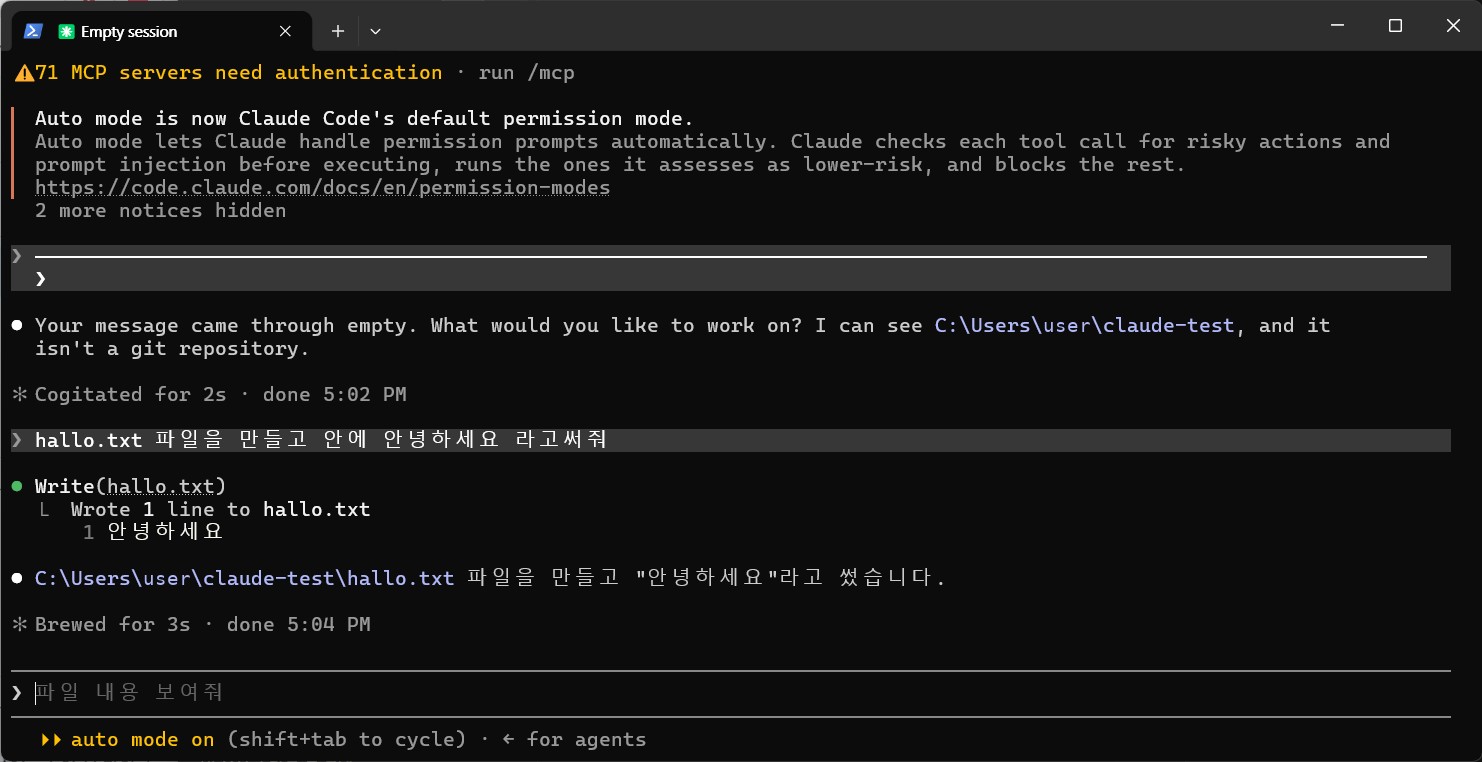Viewport: 1482px width, 762px height.
Task: Select the Empty session tab
Action: coord(160,31)
